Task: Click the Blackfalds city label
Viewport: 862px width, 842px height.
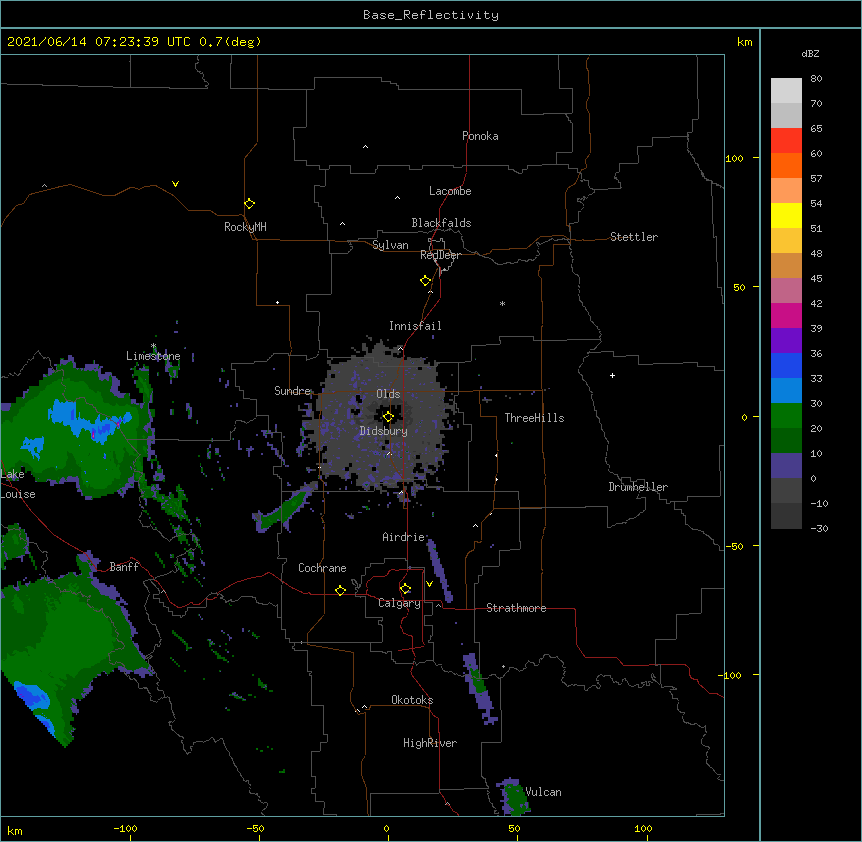Action: click(441, 223)
